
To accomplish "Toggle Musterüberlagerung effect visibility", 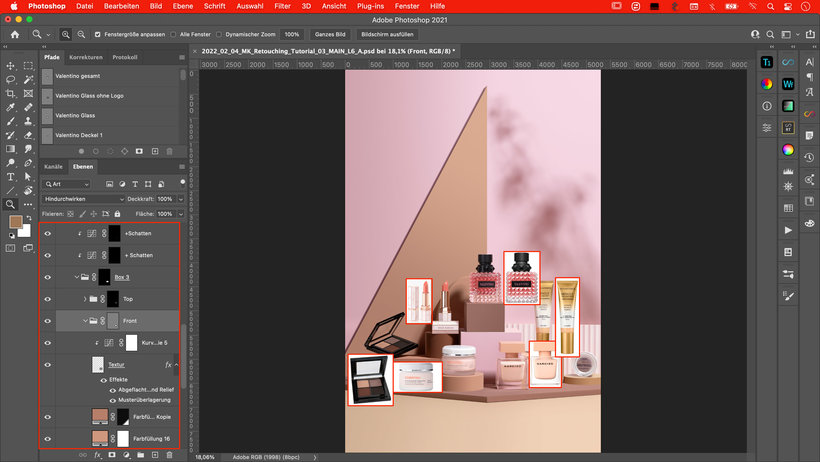I will (112, 400).
